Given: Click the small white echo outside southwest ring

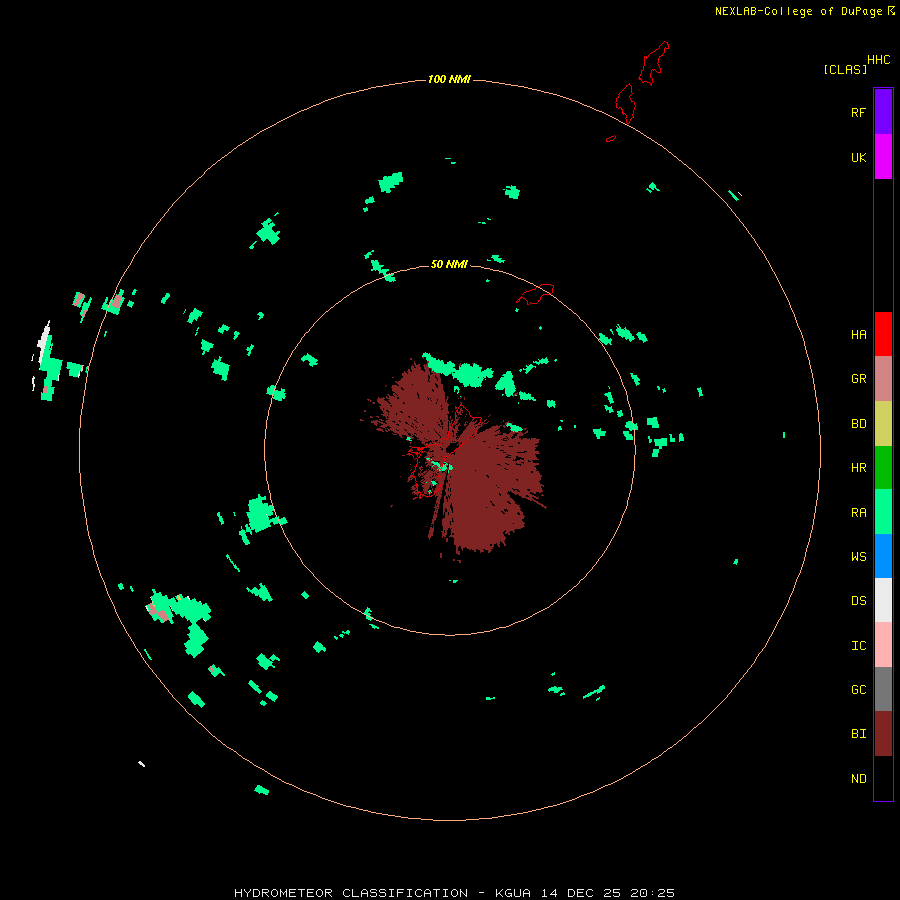Looking at the screenshot, I should (141, 763).
